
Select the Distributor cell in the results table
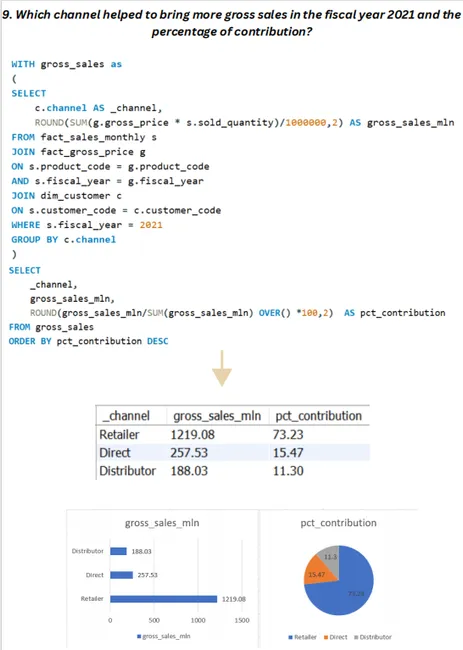[127, 471]
